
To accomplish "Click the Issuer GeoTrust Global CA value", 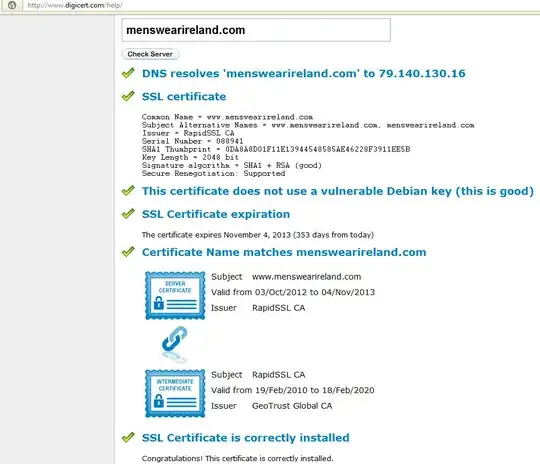I will (292, 406).
